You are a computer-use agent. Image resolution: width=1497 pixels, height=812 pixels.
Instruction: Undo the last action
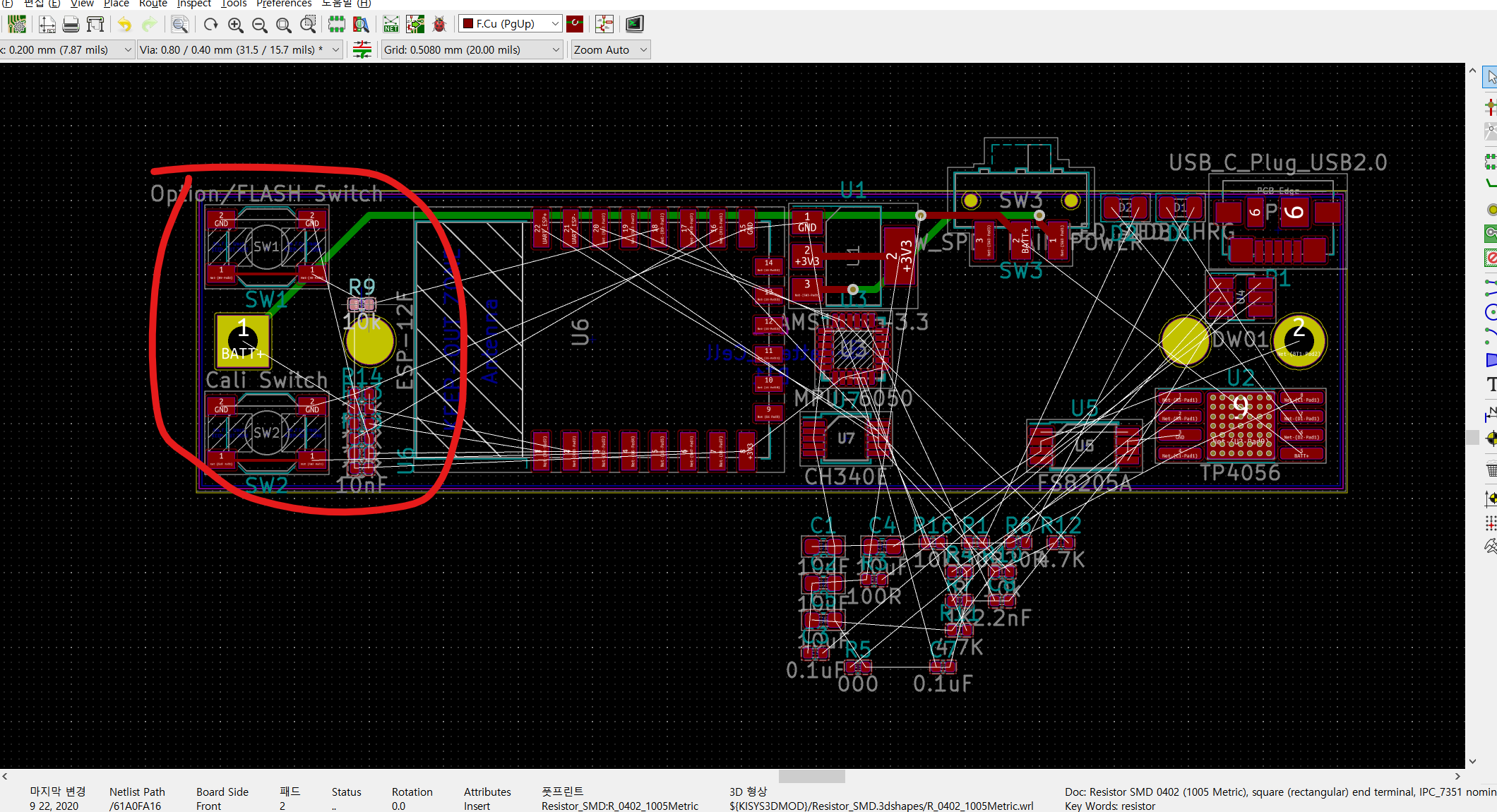coord(124,25)
